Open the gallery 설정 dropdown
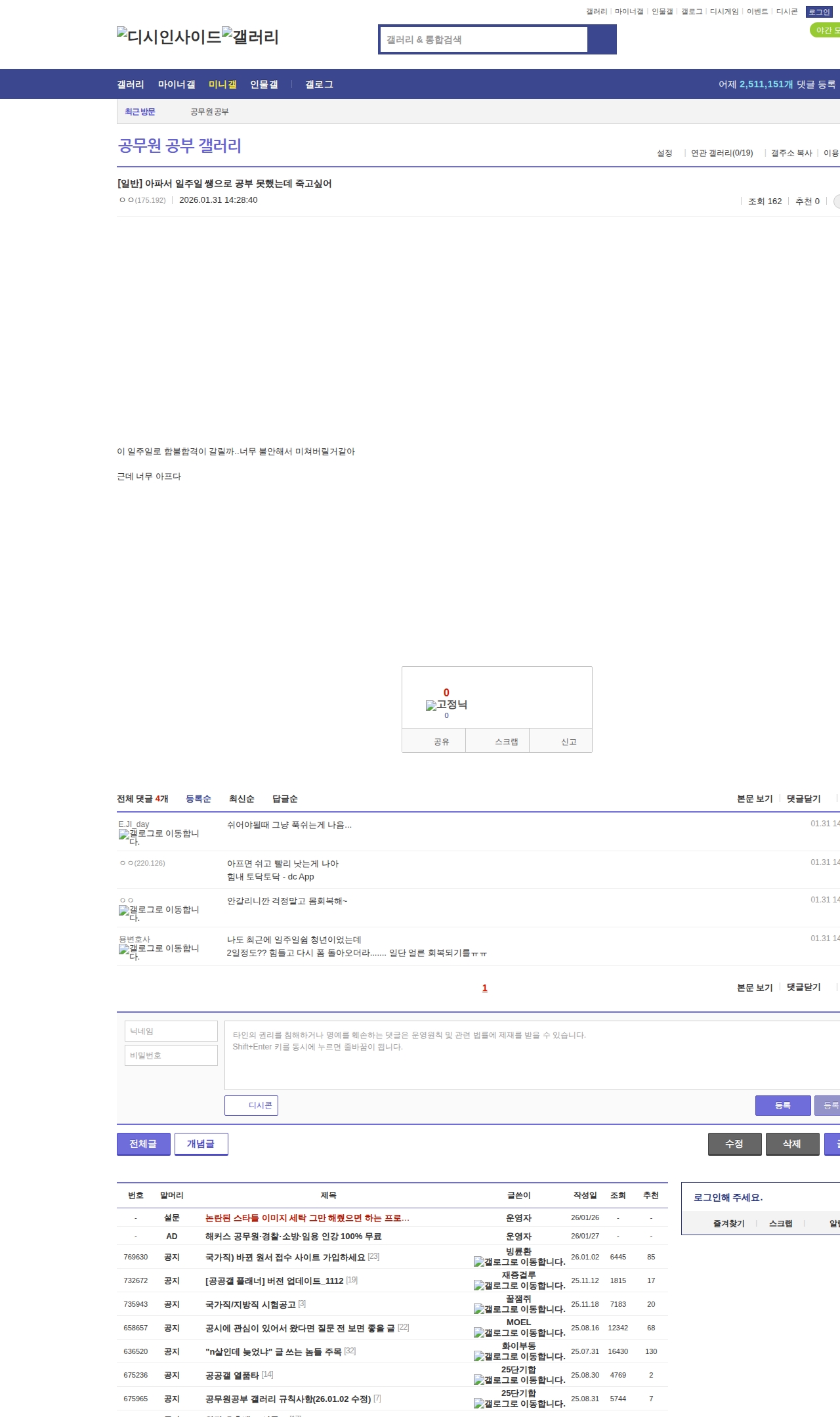The width and height of the screenshot is (840, 1417). pos(664,153)
